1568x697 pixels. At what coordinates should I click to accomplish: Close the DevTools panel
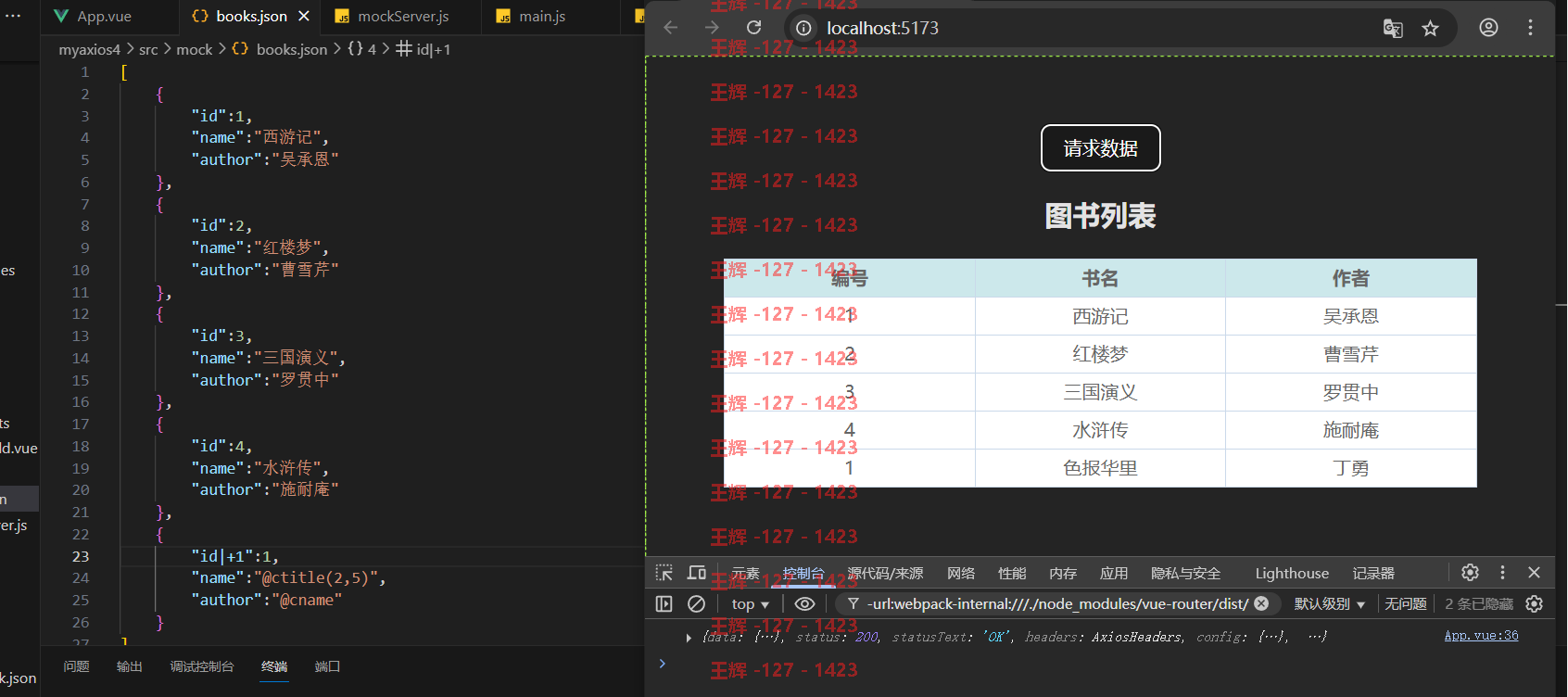tap(1534, 573)
